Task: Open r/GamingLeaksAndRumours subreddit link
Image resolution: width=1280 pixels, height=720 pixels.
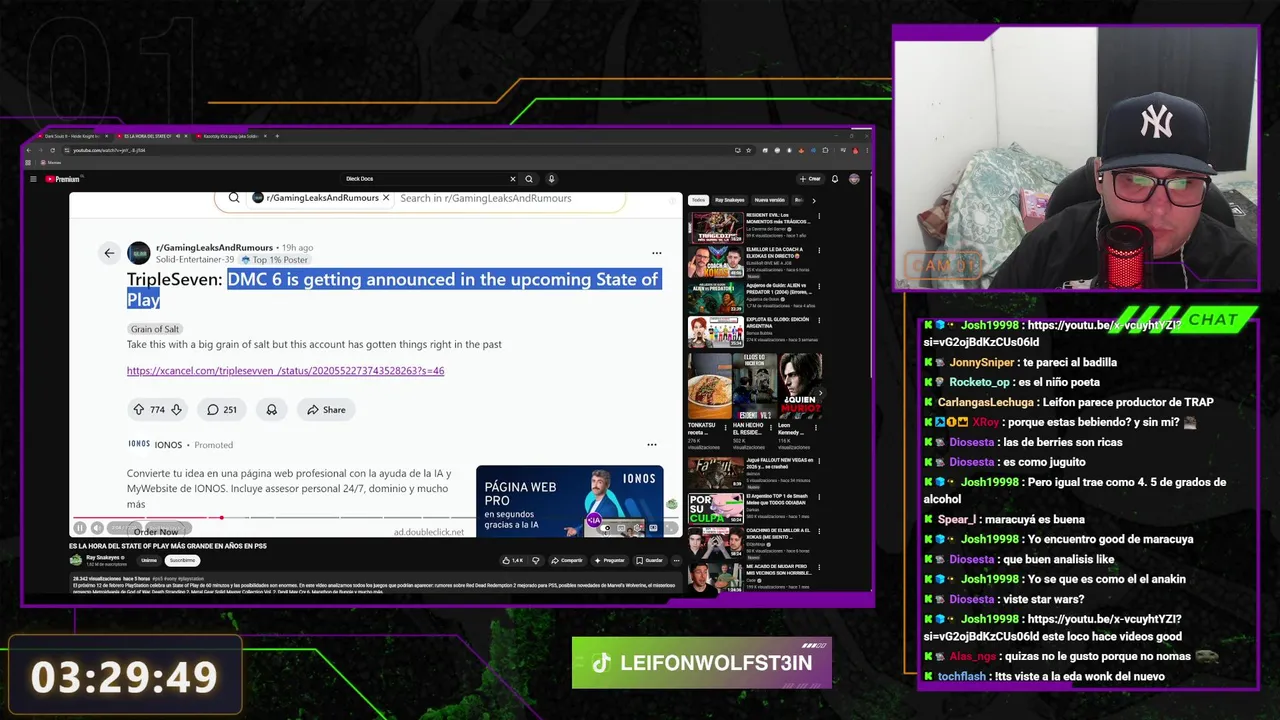Action: coord(214,247)
